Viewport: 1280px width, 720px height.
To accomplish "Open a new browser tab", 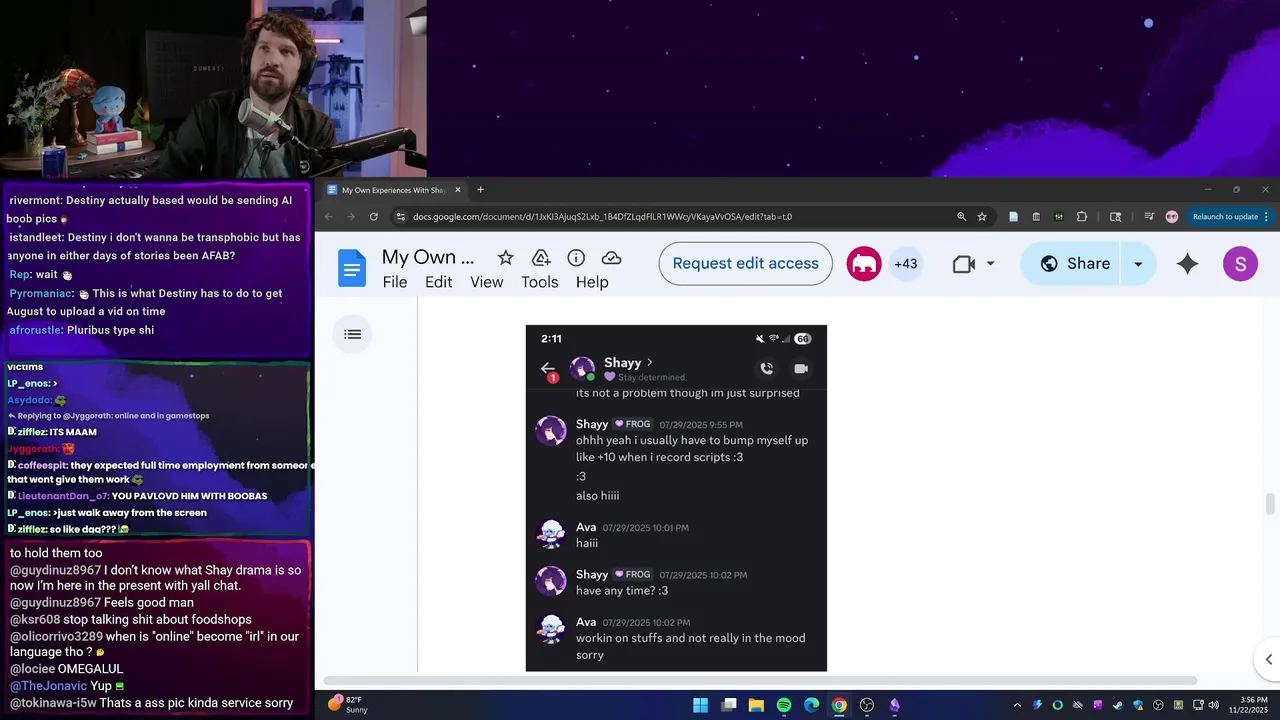I will click(480, 190).
